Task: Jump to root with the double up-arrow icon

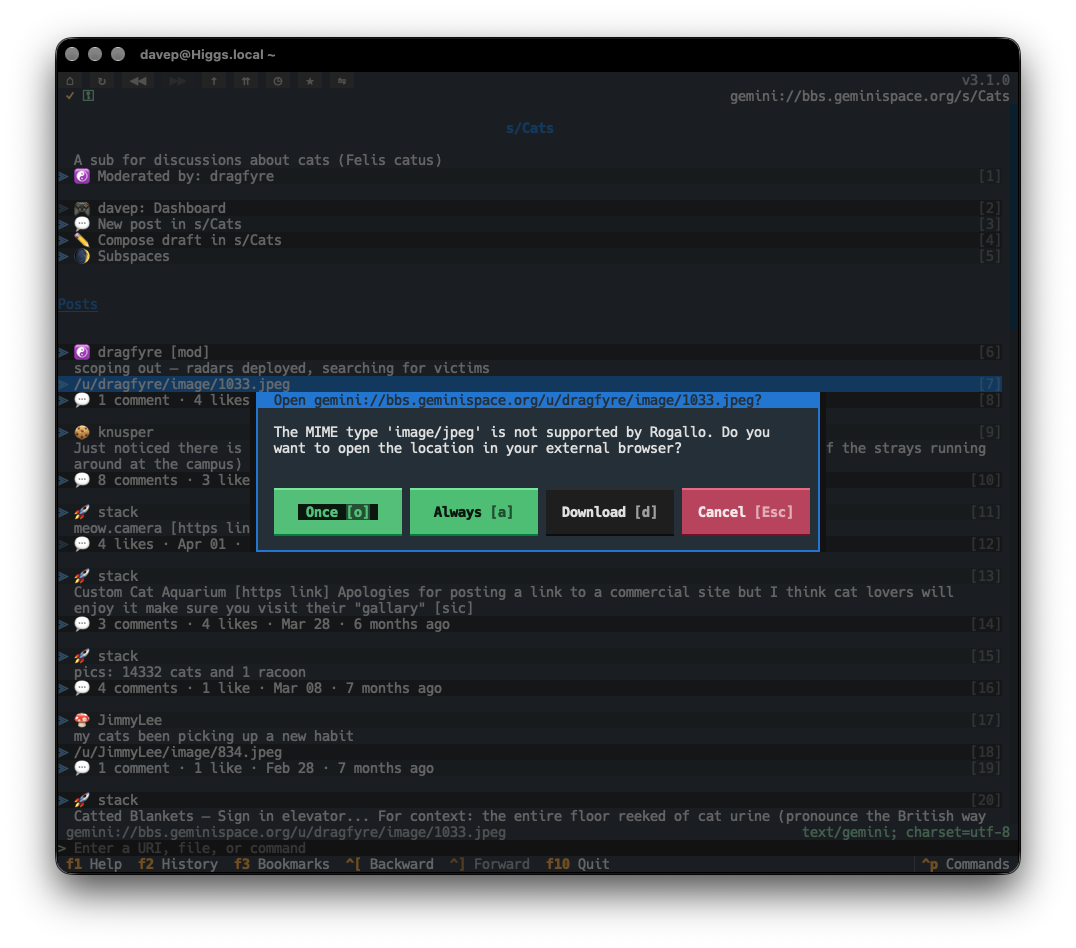Action: point(246,81)
